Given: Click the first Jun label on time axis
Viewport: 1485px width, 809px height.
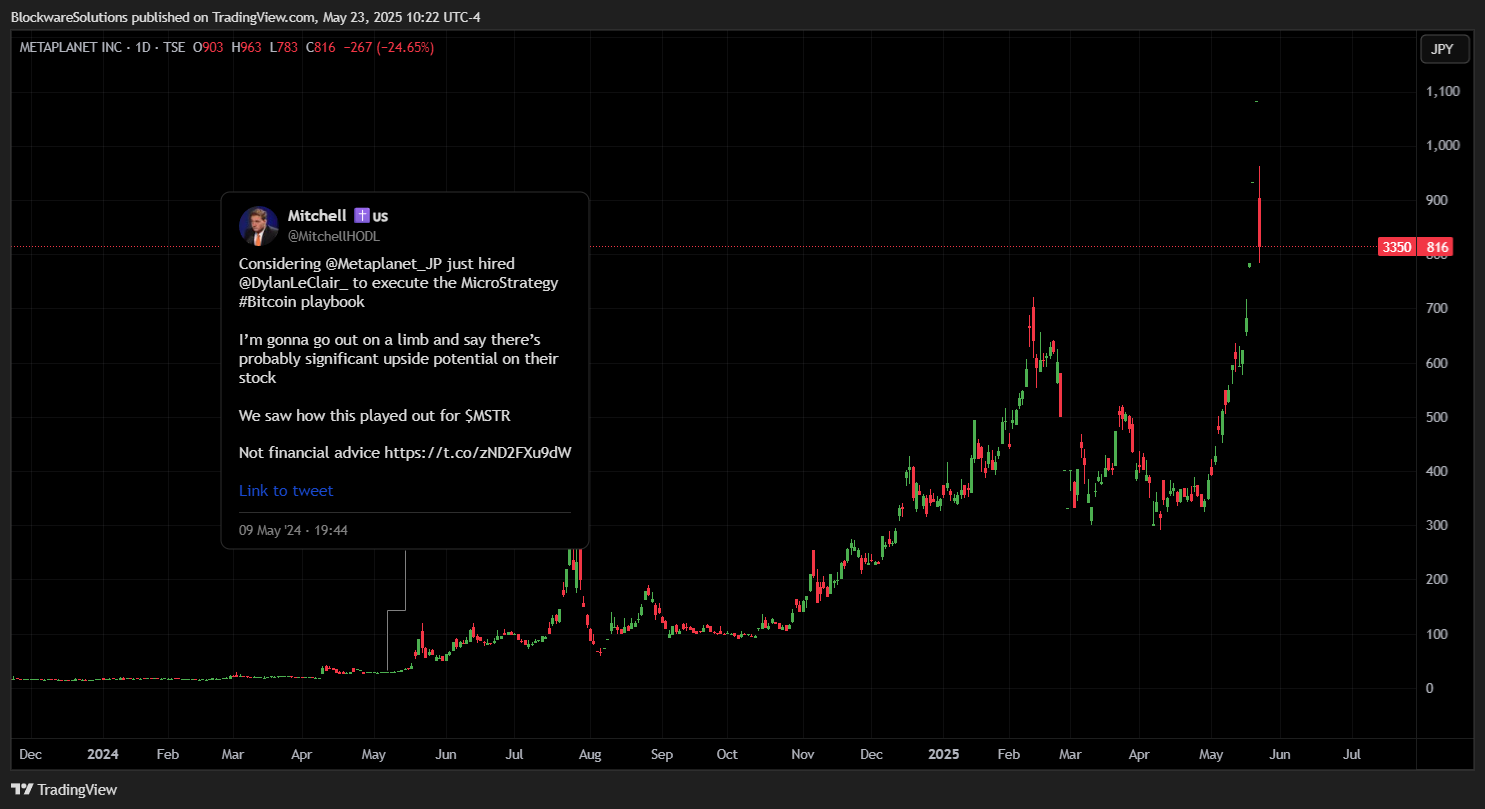Looking at the screenshot, I should [x=446, y=754].
